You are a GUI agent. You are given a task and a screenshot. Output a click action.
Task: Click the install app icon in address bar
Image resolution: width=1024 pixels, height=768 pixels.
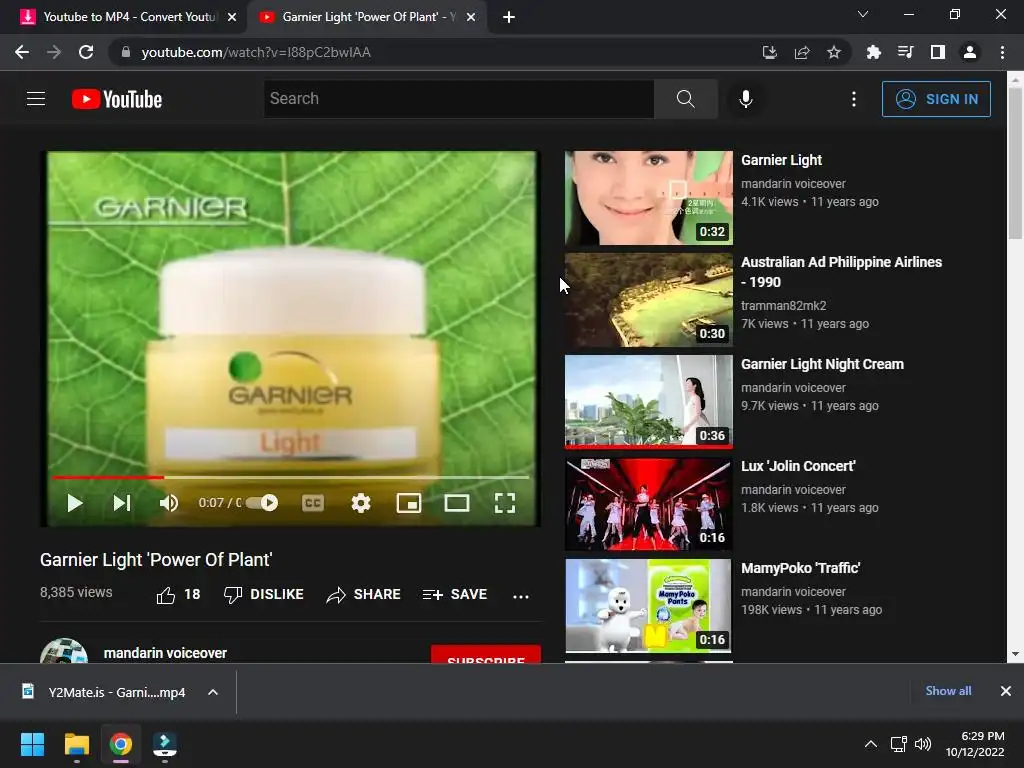[769, 52]
